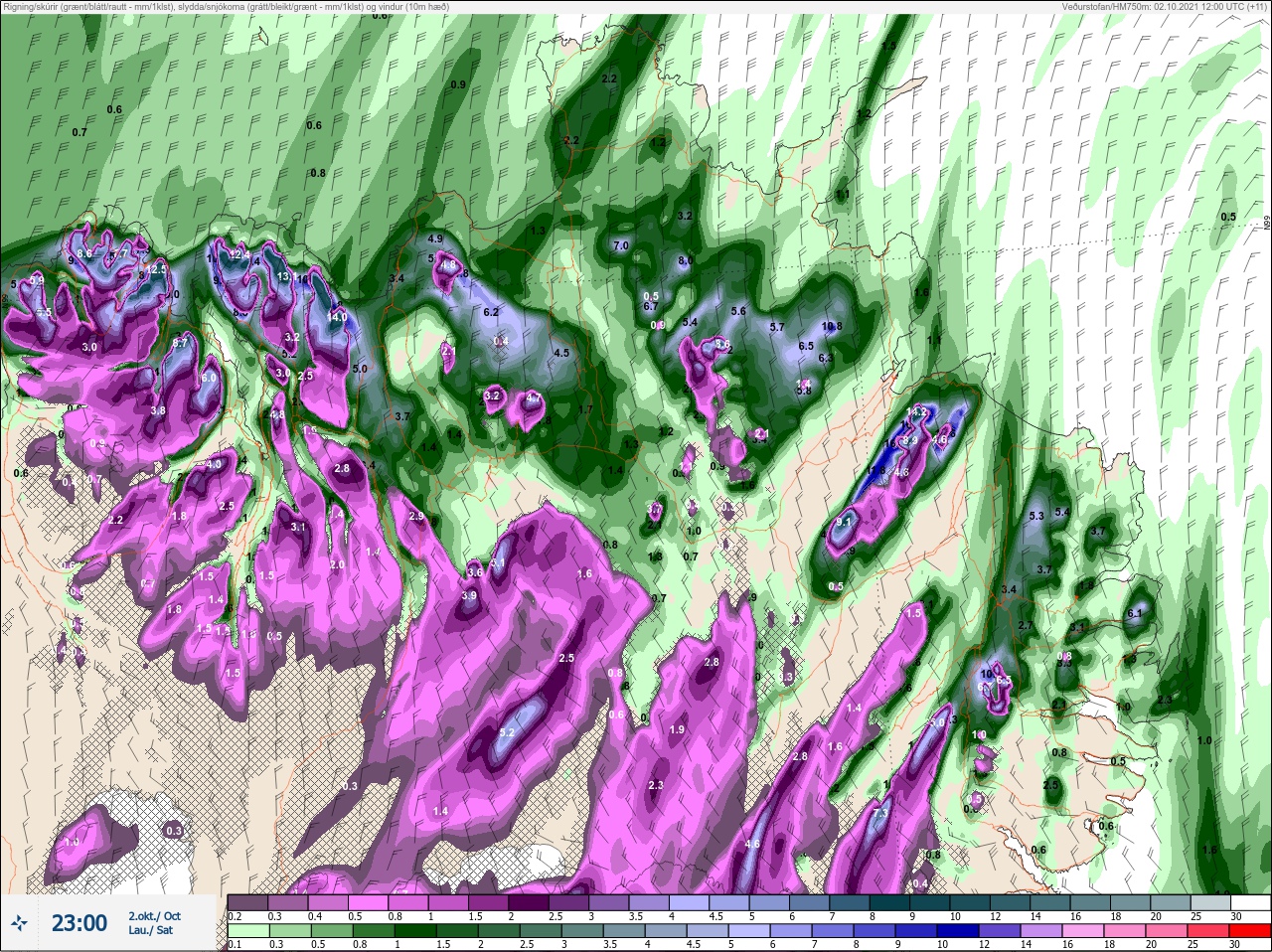Click the Veðurstofan logo icon beside 23:00
Viewport: 1272px width, 952px height.
click(19, 923)
